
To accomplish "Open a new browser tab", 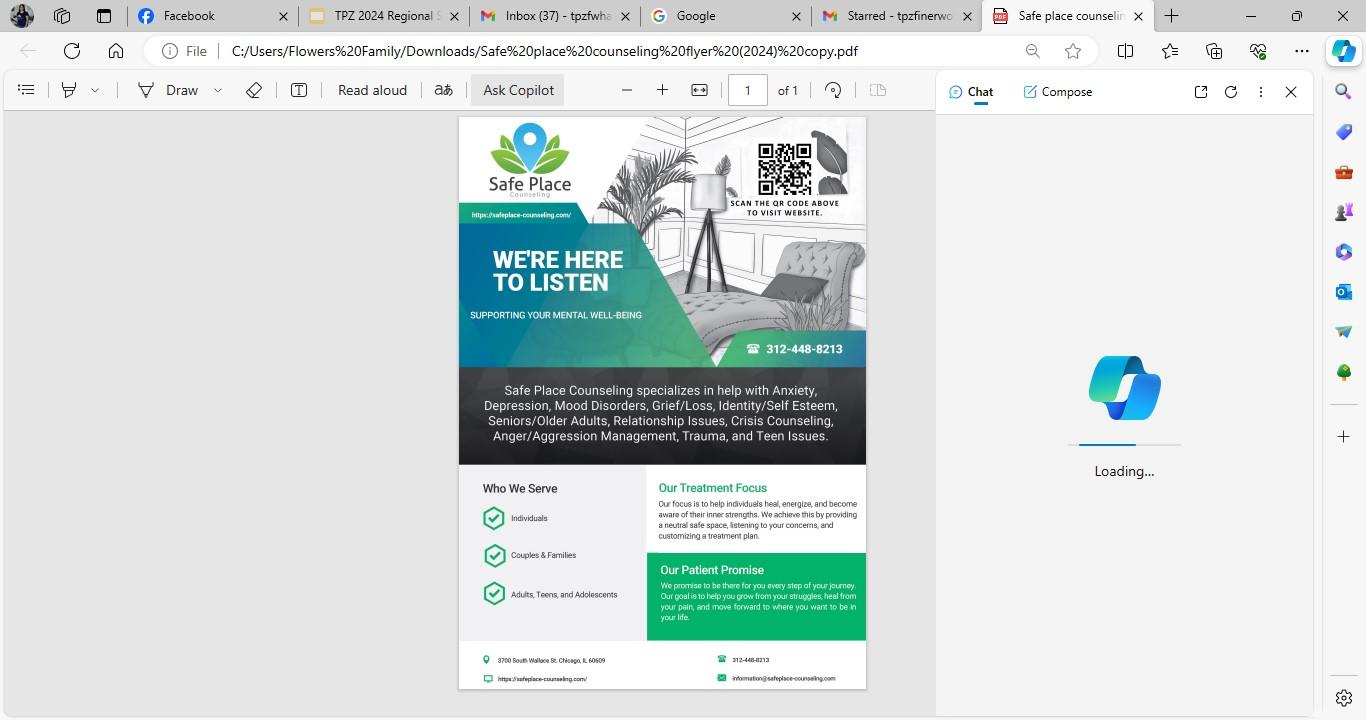I will pyautogui.click(x=1171, y=16).
